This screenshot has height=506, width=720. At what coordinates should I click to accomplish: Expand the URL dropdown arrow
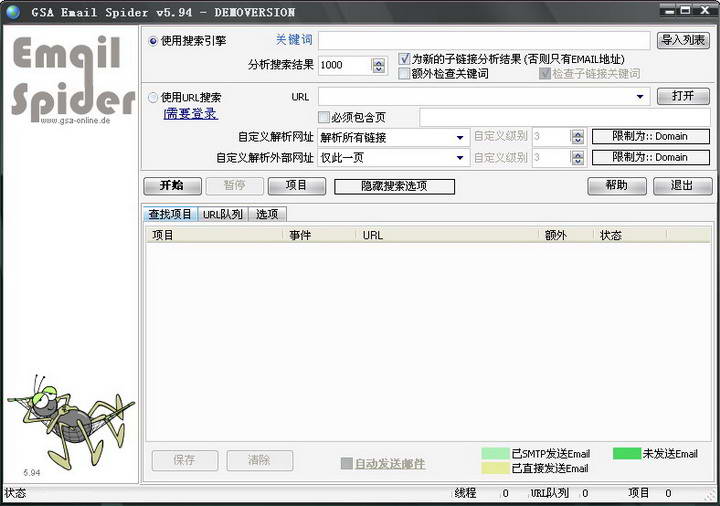(640, 97)
